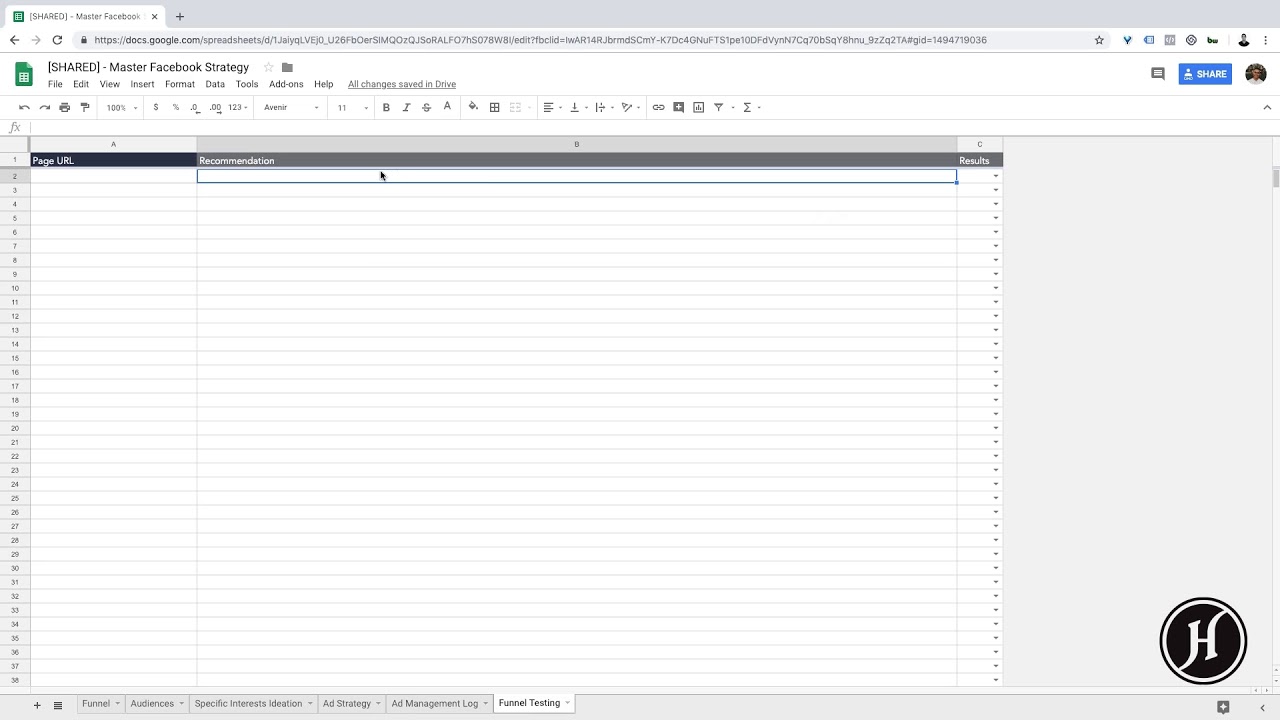Open the View menu
This screenshot has width=1280, height=720.
110,84
